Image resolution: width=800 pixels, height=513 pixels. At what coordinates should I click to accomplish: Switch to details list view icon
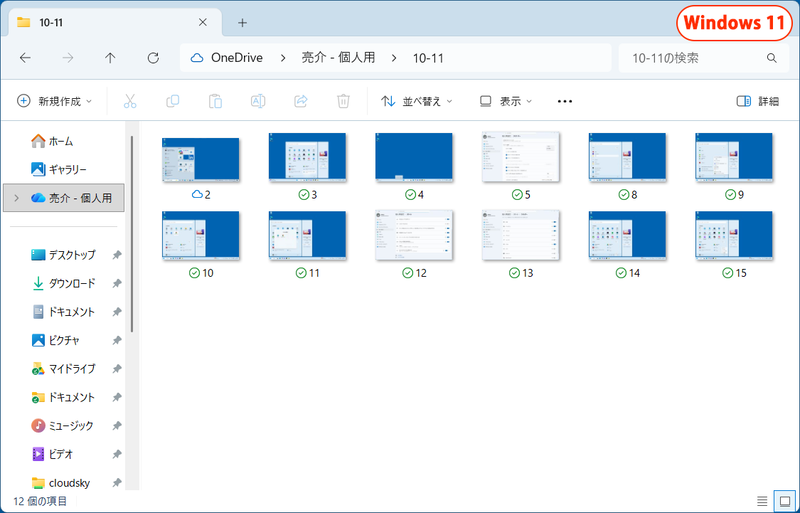762,501
